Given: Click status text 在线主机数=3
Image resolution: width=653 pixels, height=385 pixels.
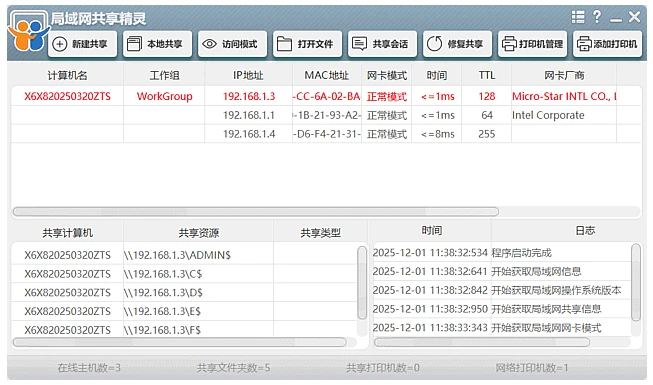Looking at the screenshot, I should (89, 368).
